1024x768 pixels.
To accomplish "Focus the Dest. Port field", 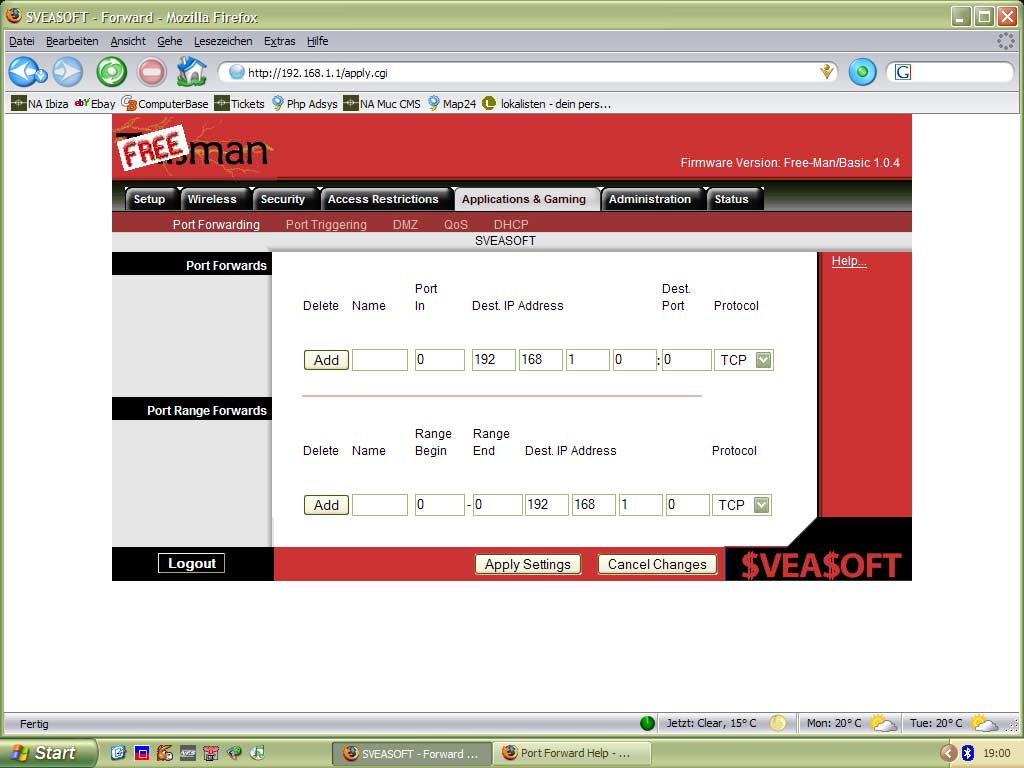I will tap(687, 360).
